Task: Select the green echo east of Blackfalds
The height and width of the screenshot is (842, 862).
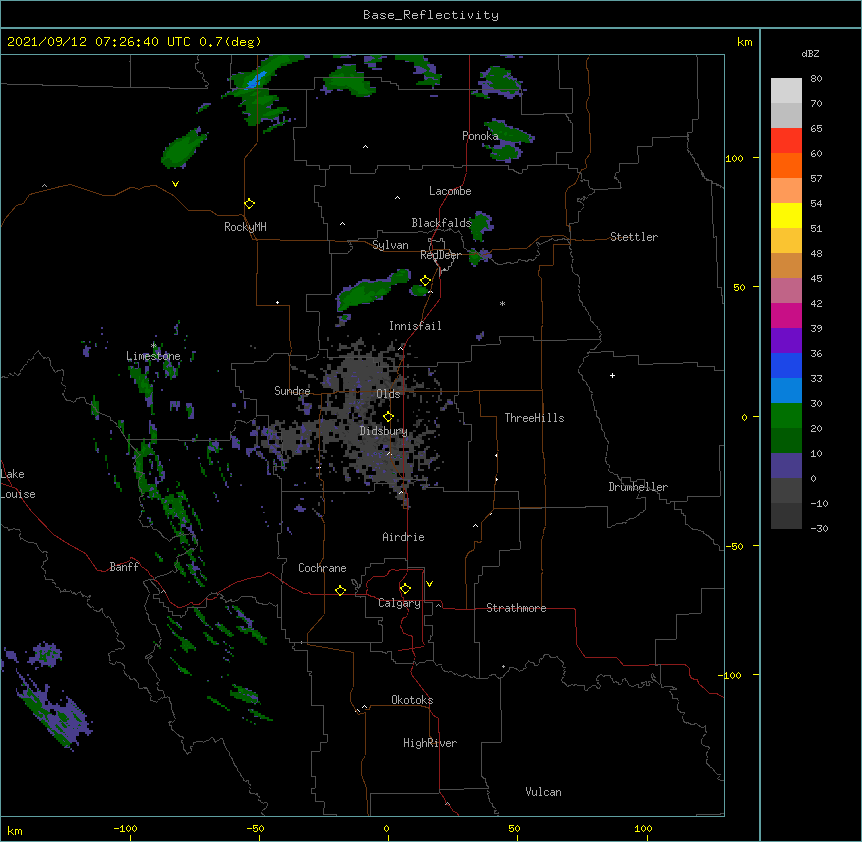Action: [480, 225]
